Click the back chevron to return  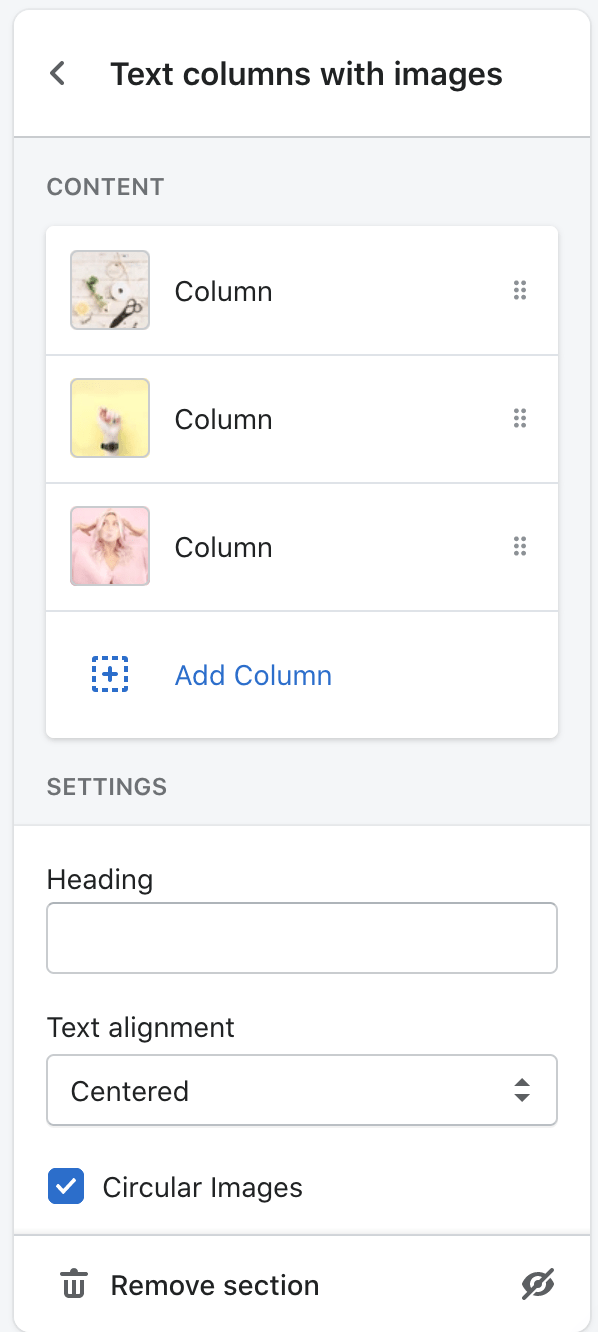pyautogui.click(x=57, y=73)
